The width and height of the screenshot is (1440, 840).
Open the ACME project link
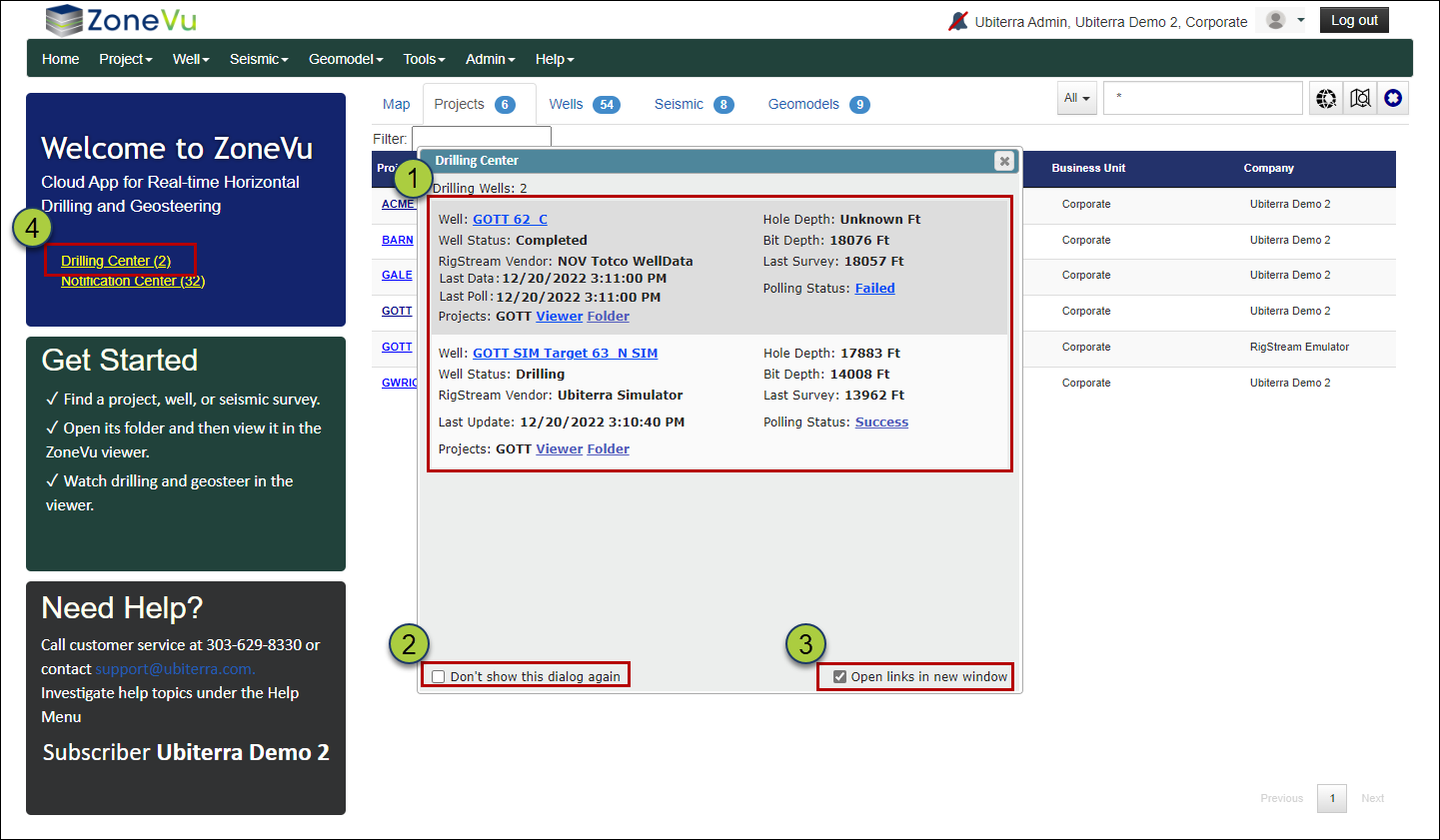(398, 204)
